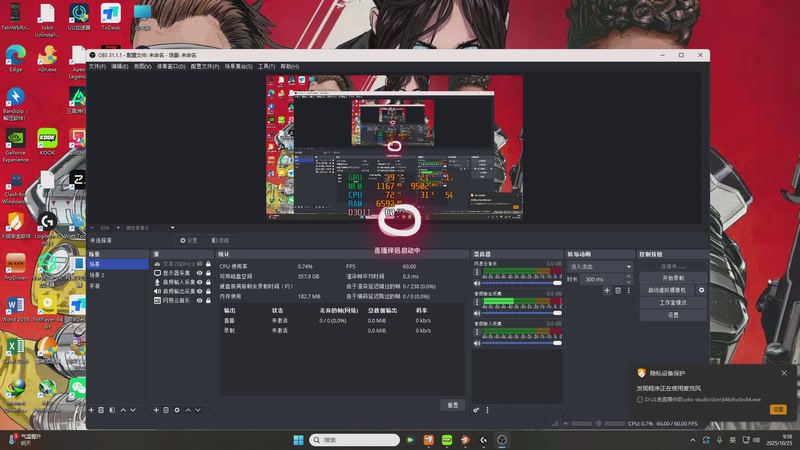Zoom out the preview with the minus icon

point(92,228)
